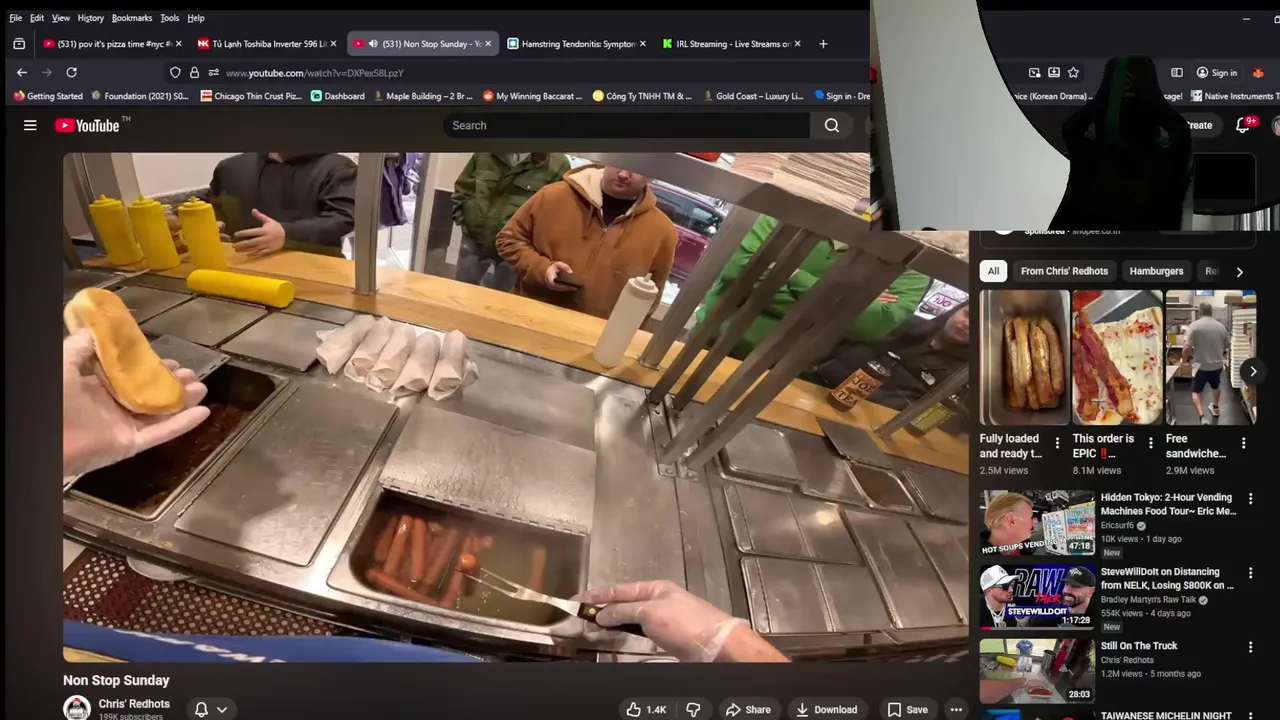Download the video

[x=826, y=709]
